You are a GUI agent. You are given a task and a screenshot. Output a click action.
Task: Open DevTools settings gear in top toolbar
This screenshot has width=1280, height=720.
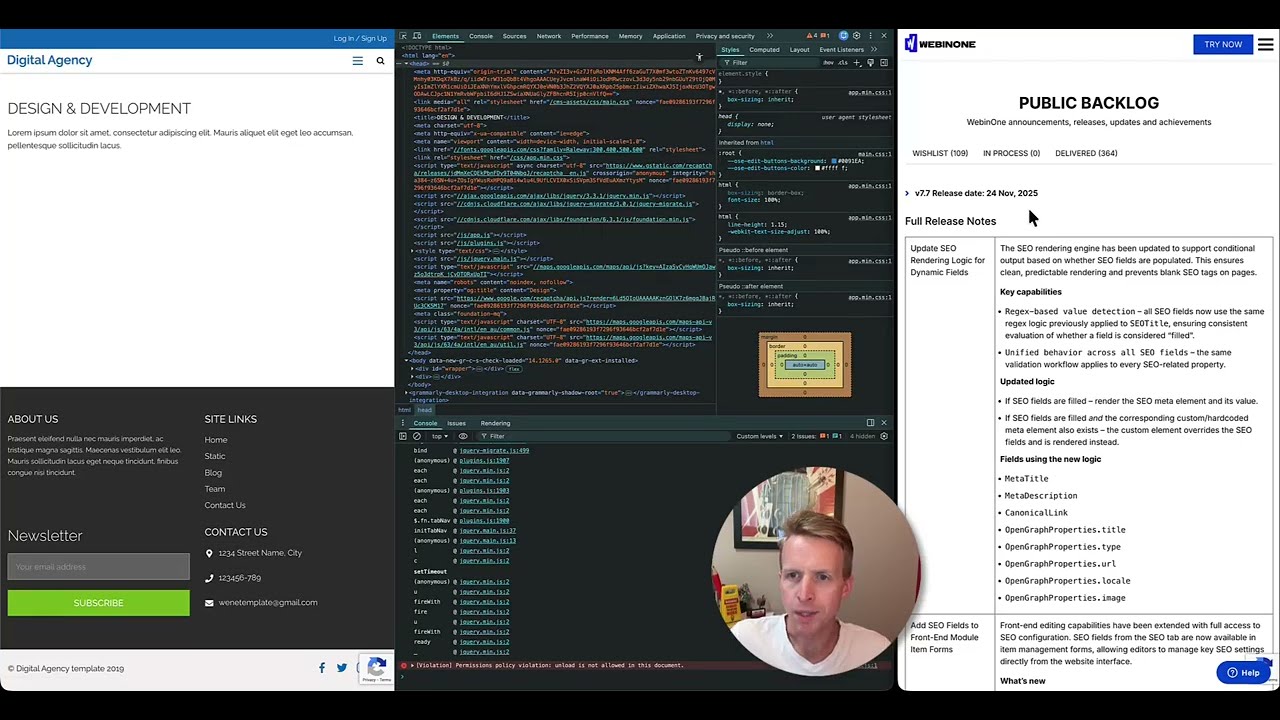(856, 36)
